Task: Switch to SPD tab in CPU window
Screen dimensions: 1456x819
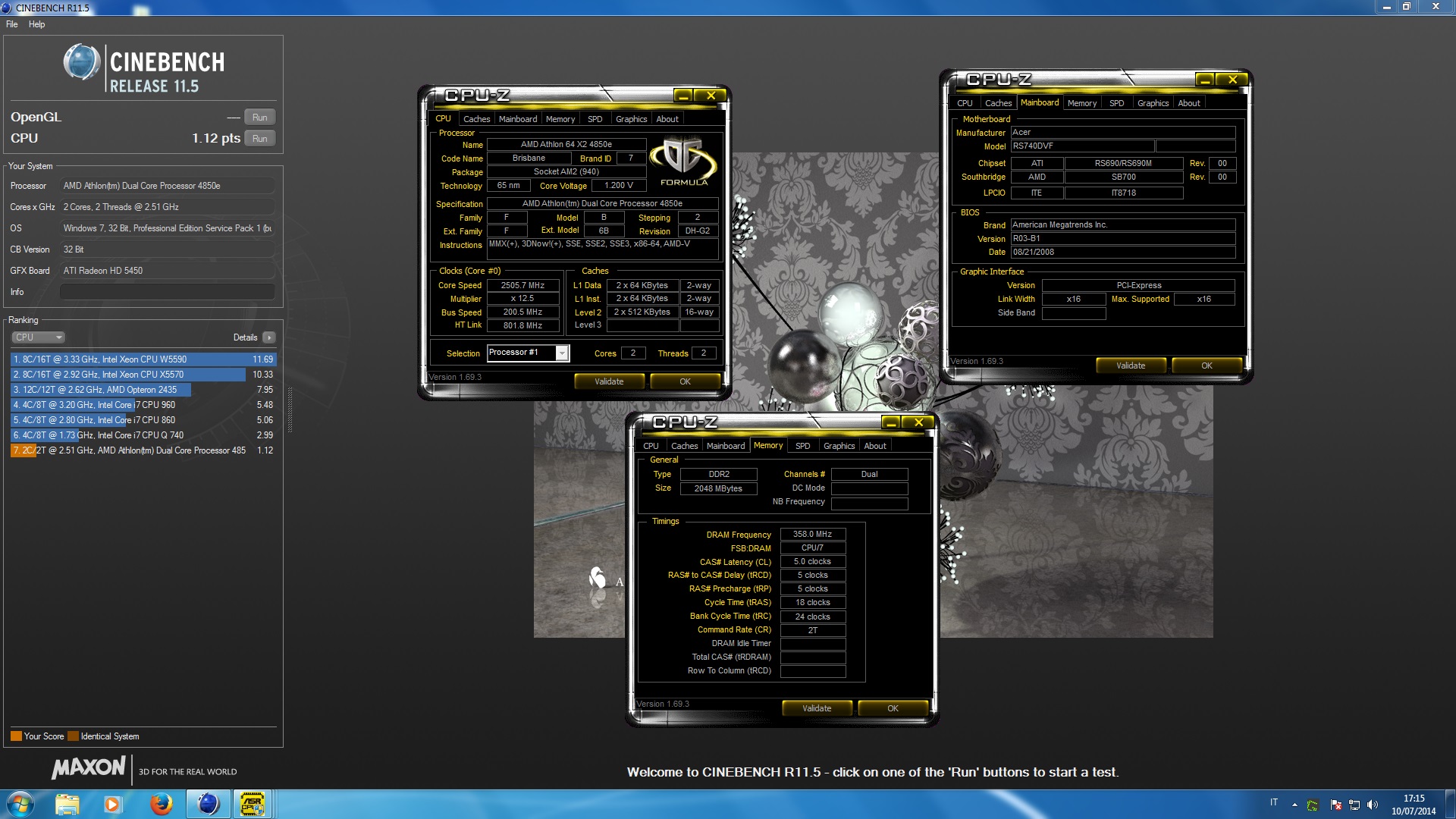Action: point(595,119)
